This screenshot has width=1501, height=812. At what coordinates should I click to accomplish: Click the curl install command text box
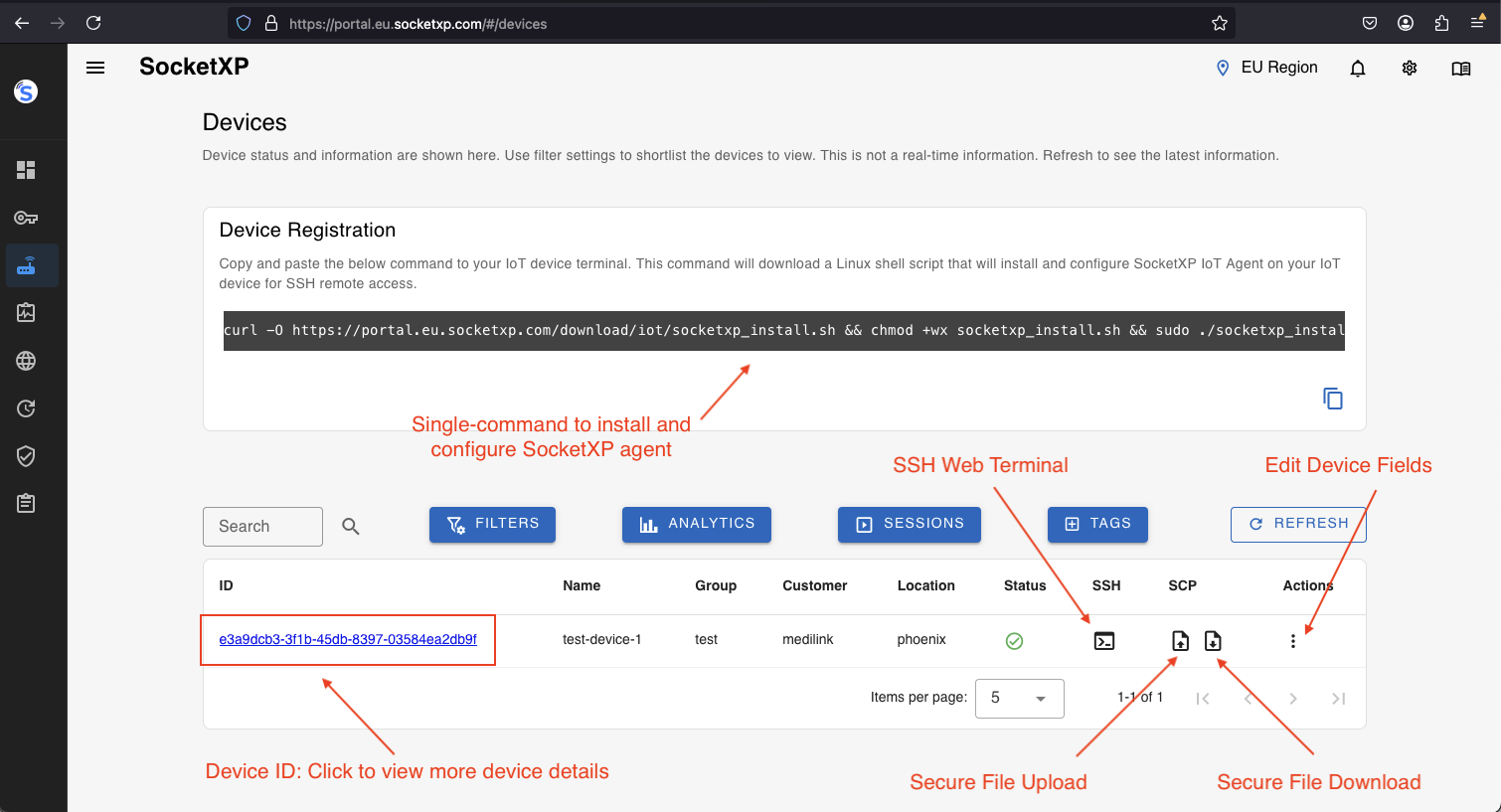tap(783, 330)
